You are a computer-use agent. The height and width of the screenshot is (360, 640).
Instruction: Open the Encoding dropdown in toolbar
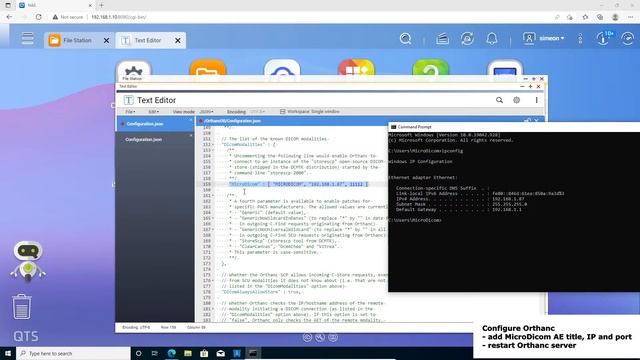(257, 111)
